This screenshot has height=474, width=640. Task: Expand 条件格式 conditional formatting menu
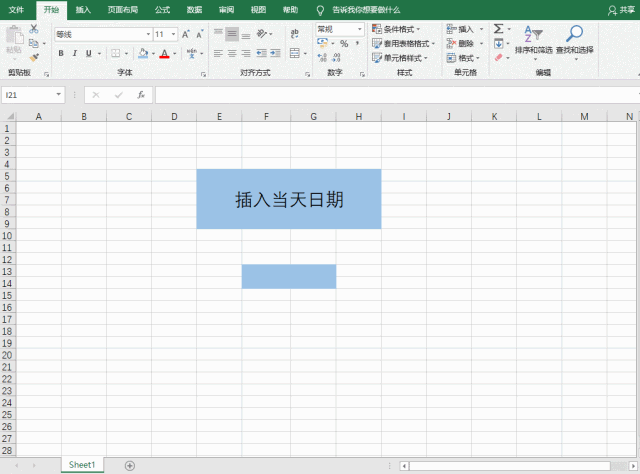pyautogui.click(x=396, y=29)
